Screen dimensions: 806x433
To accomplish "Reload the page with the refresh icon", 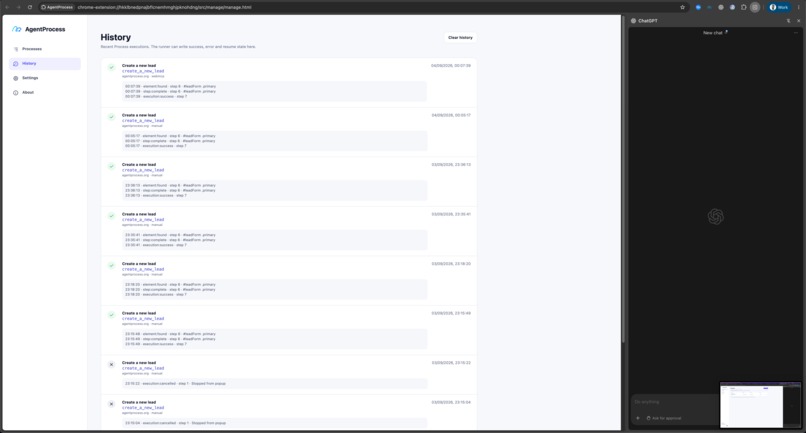I will (x=30, y=7).
